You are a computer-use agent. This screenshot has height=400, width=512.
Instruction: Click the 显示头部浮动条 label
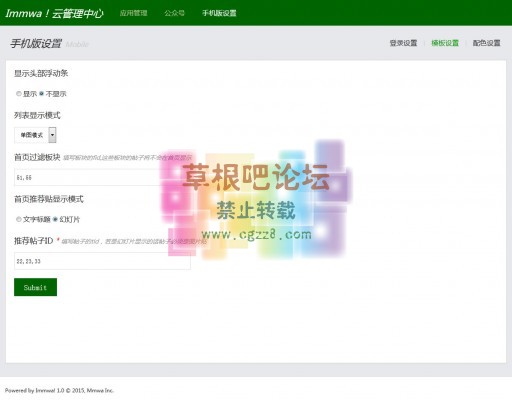point(41,73)
